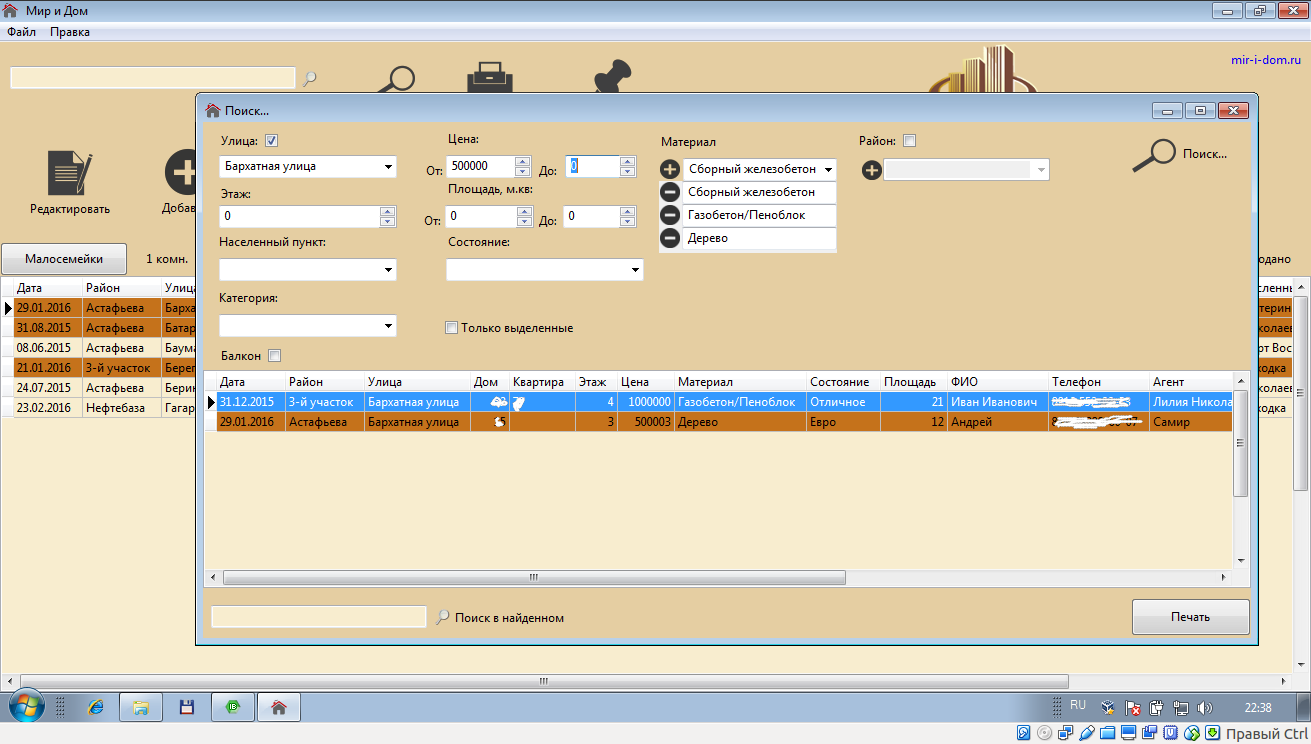The width and height of the screenshot is (1311, 744).
Task: Select the 08.06.2015 row in main window
Action: coord(98,347)
